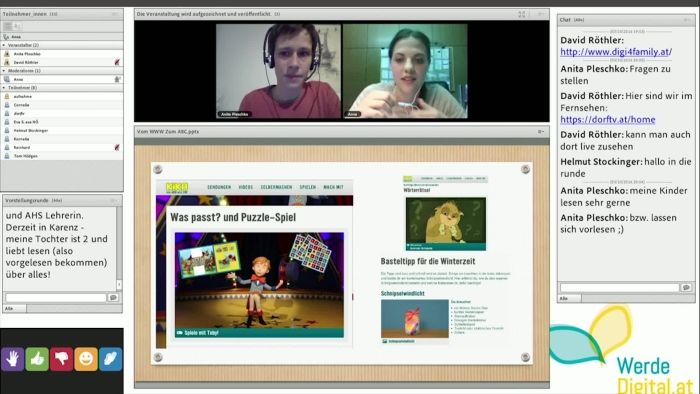Select David Röthler in attendee list
Viewport: 700px width, 394px height.
pos(62,62)
